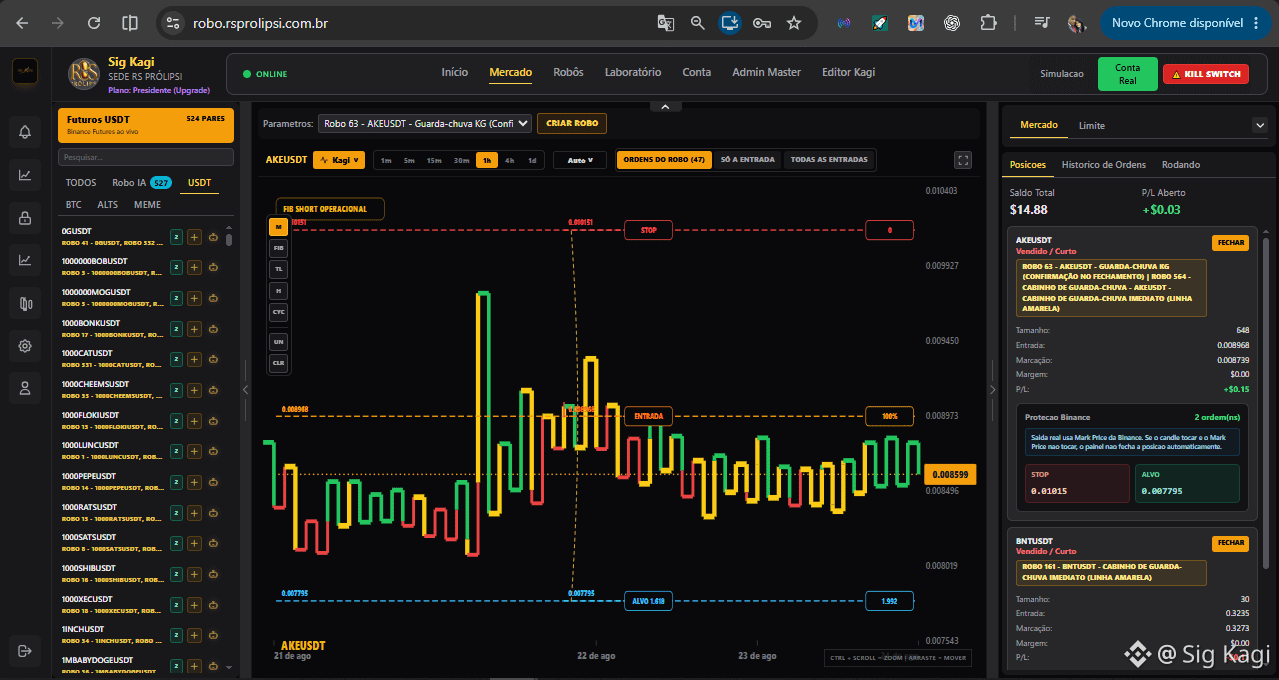The image size is (1279, 680).
Task: Close the BNTUSDT position with Fechar
Action: tap(1230, 543)
